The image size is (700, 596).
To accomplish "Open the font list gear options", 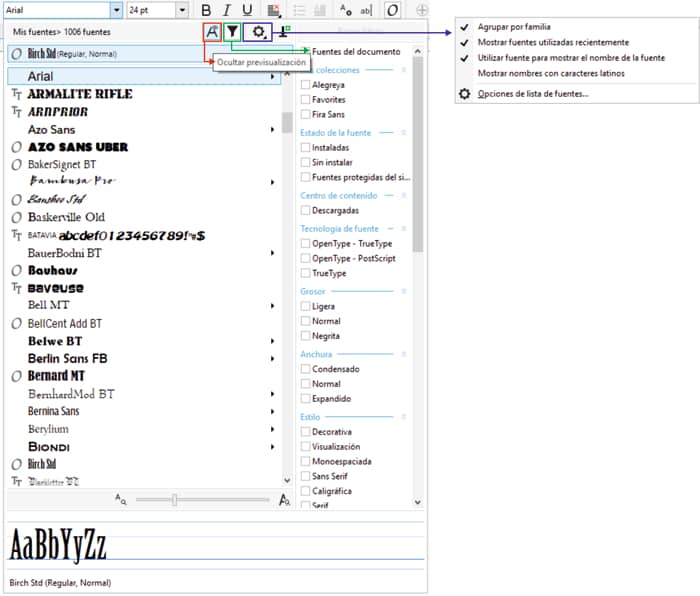I will coord(260,32).
